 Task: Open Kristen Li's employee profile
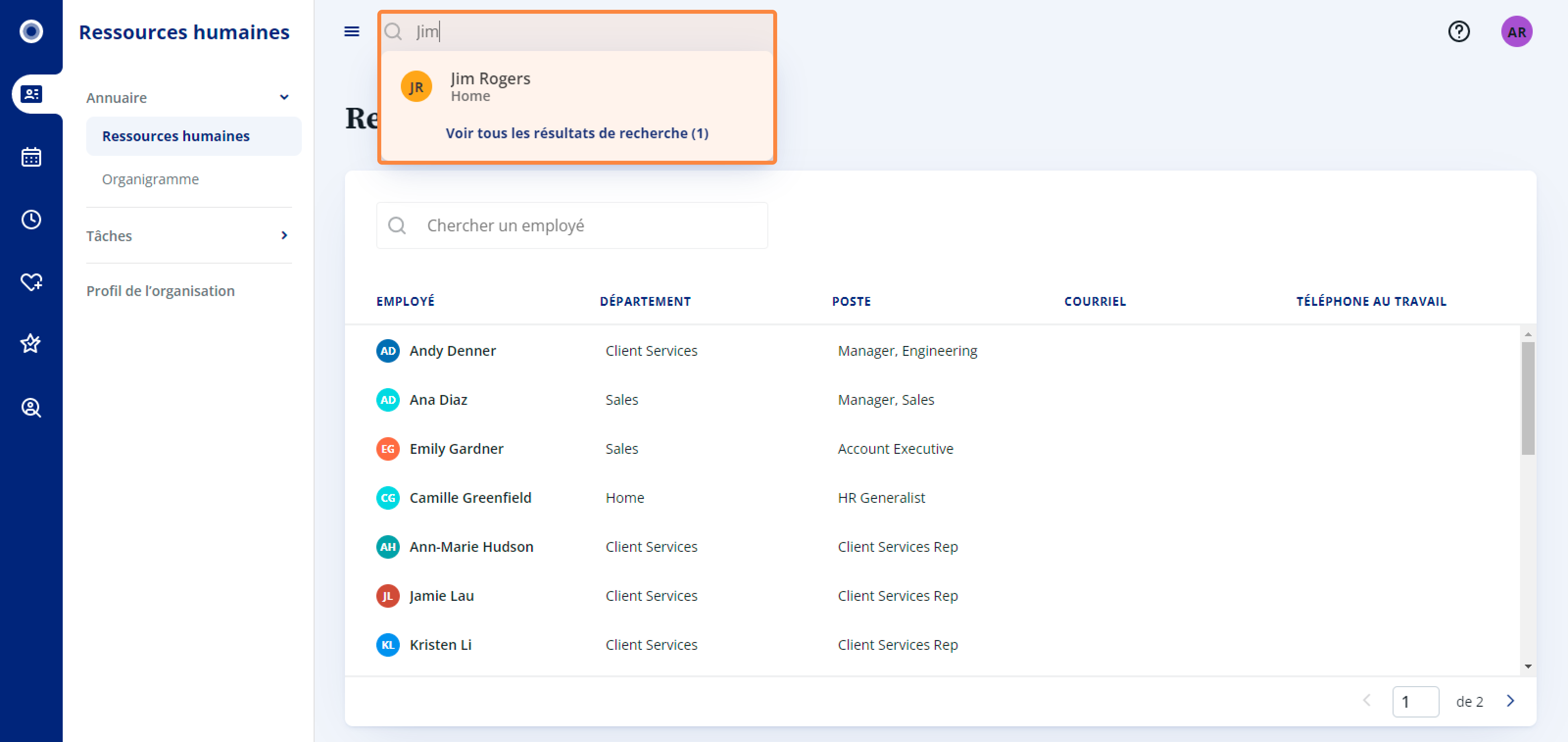tap(440, 644)
